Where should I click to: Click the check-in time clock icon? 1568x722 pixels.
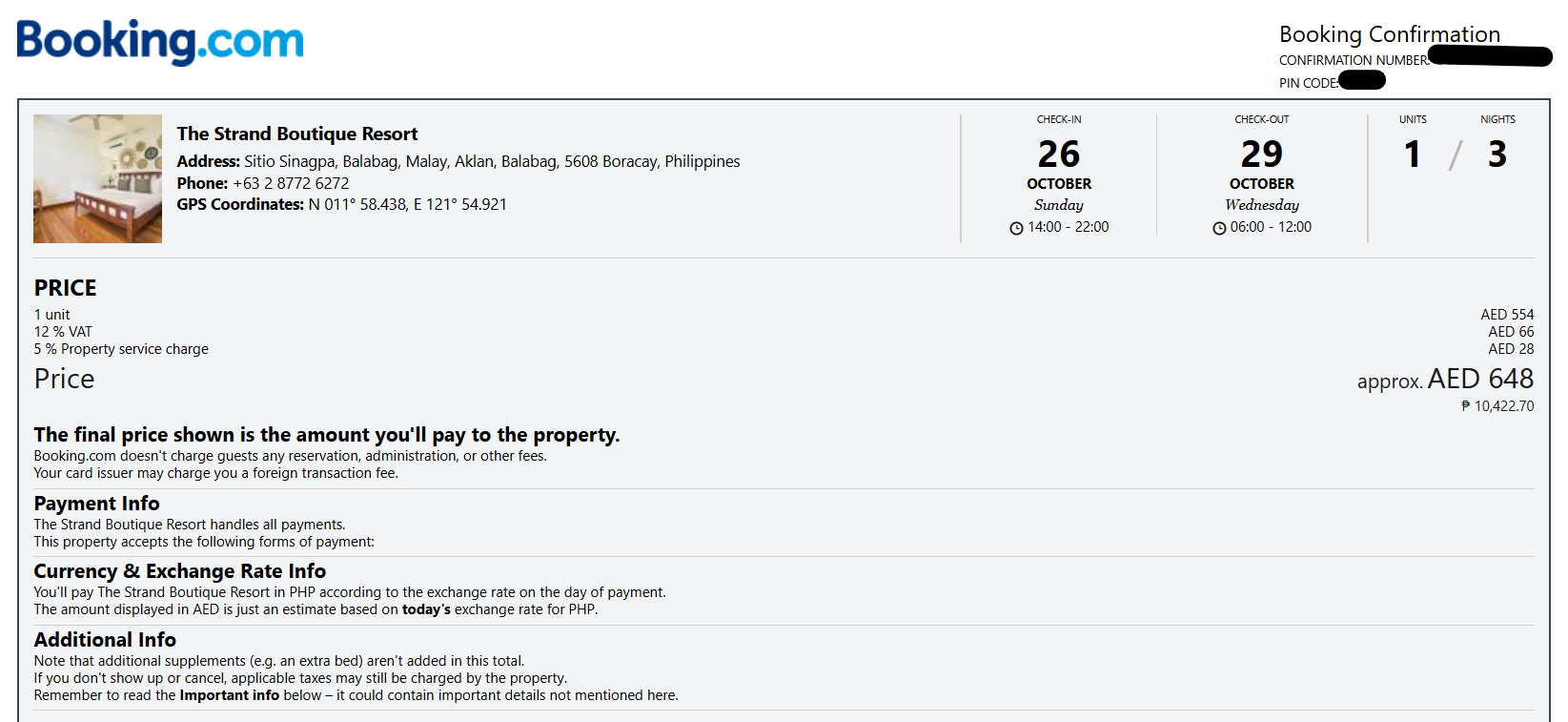(1016, 228)
